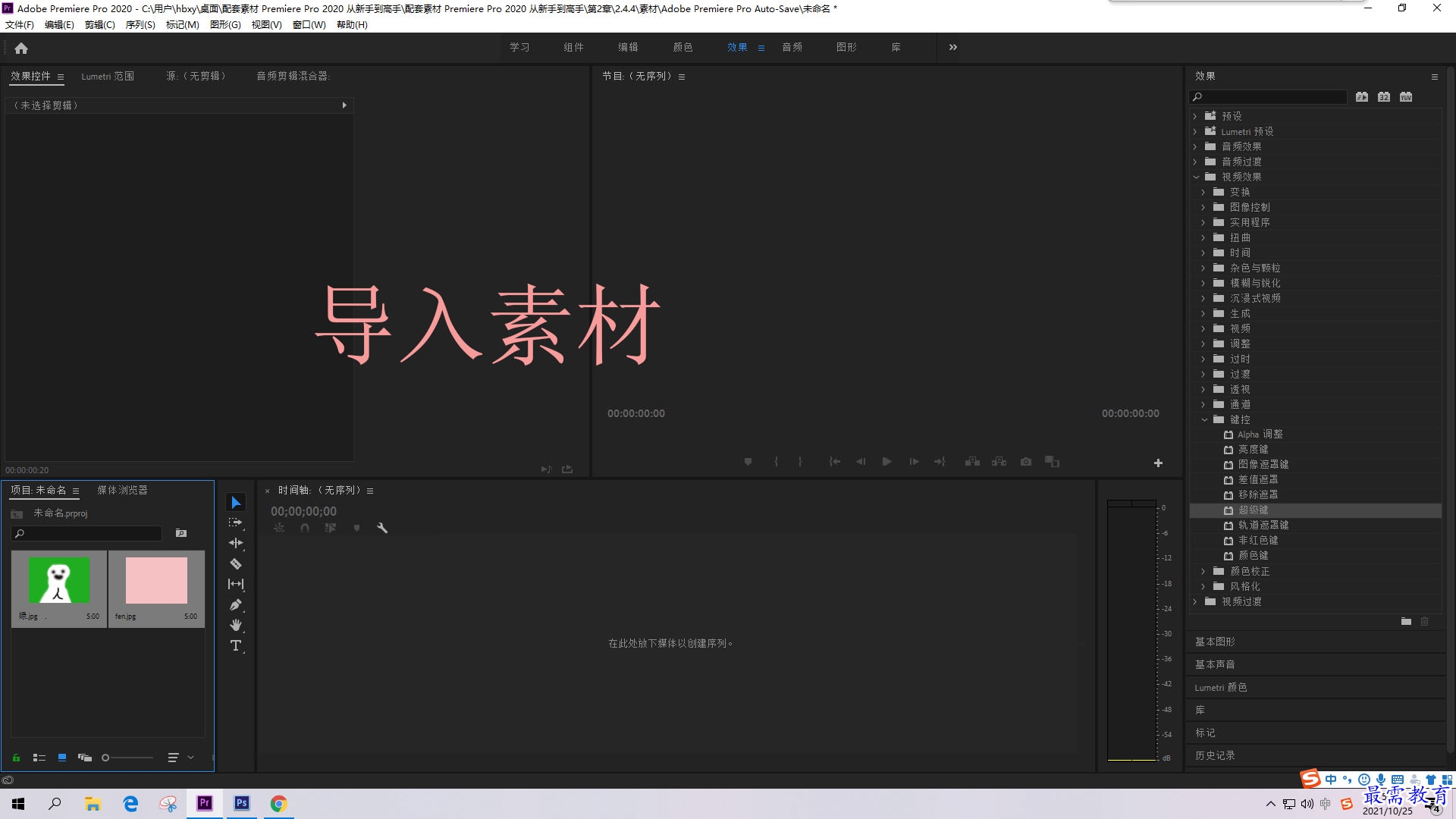Viewport: 1456px width, 819px height.
Task: Click Step Forward one frame button
Action: coord(914,462)
